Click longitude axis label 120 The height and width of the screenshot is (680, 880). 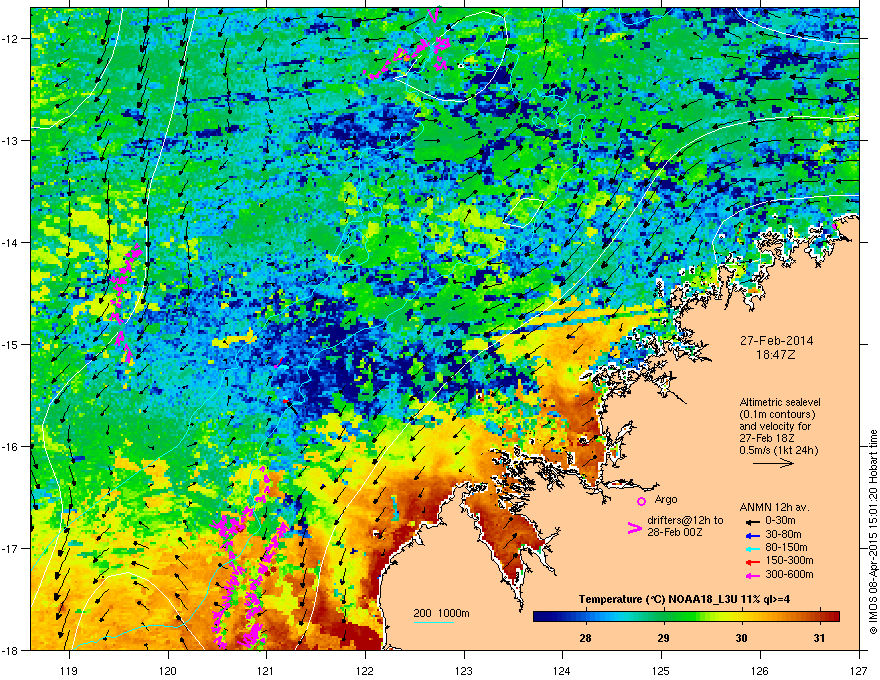(x=168, y=670)
